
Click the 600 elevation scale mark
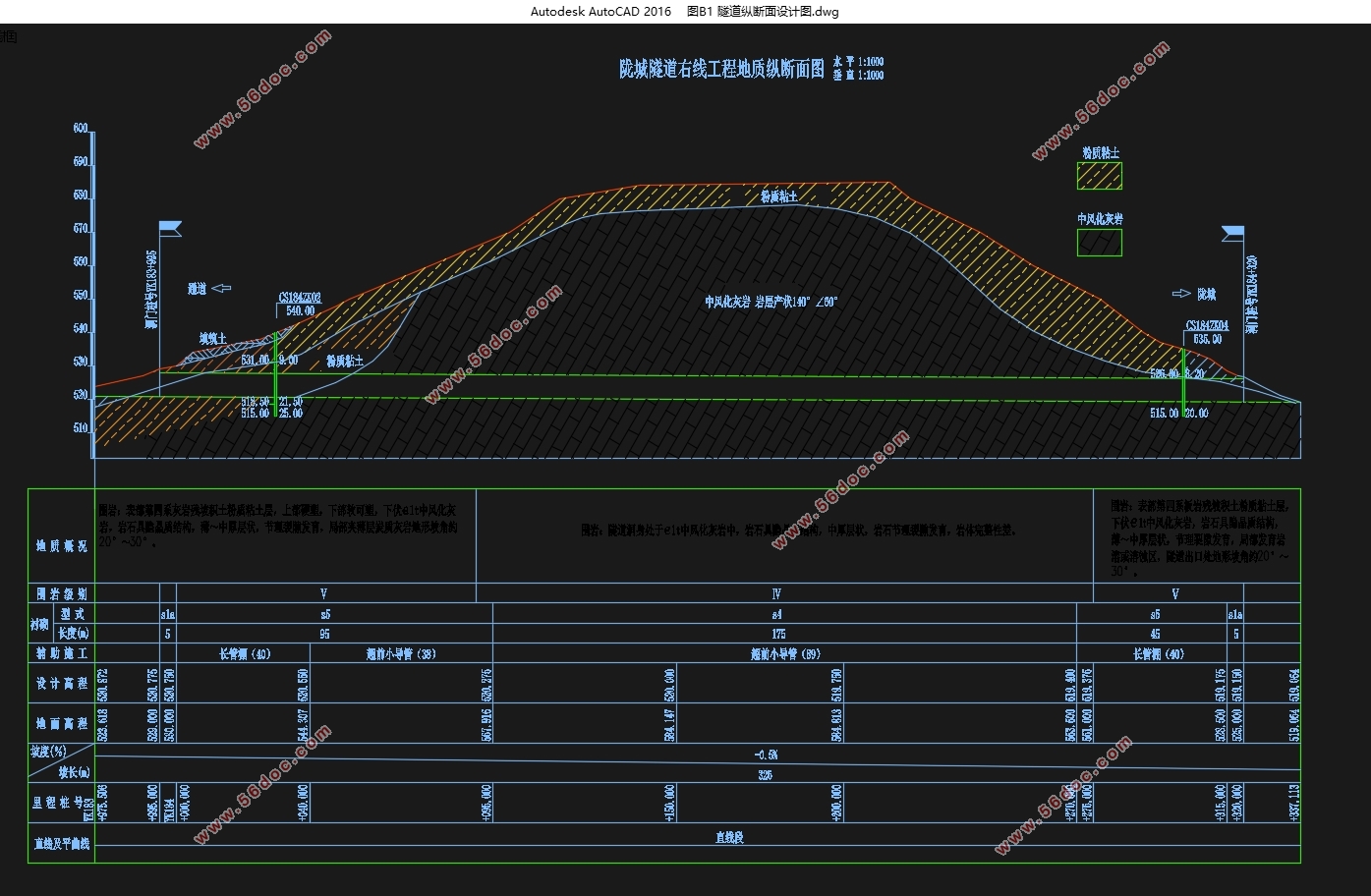(x=81, y=129)
